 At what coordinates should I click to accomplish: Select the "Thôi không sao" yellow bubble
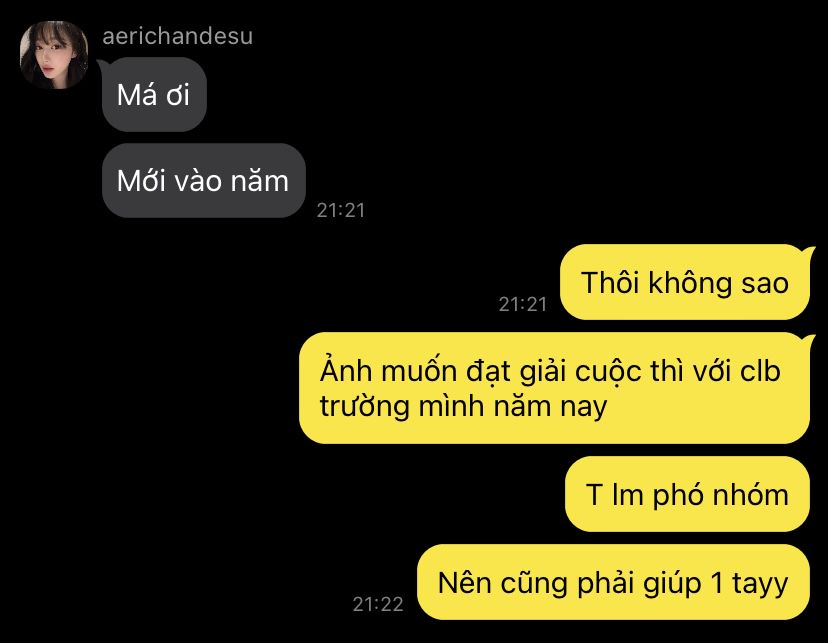click(x=685, y=282)
